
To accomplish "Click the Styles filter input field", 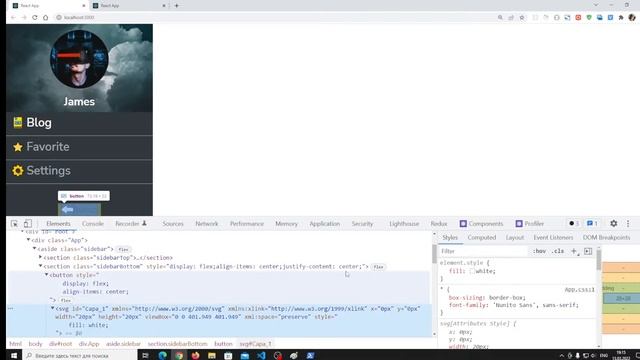I will coord(484,251).
